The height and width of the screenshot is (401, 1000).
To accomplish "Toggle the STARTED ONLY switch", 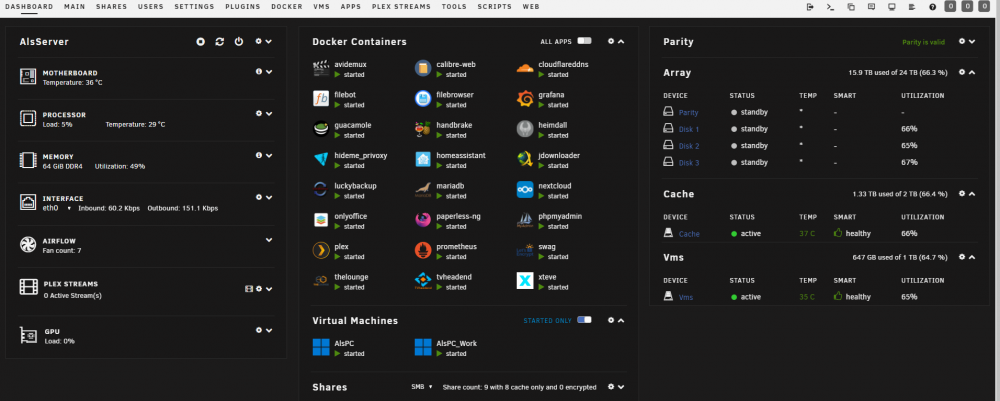I will (x=584, y=320).
